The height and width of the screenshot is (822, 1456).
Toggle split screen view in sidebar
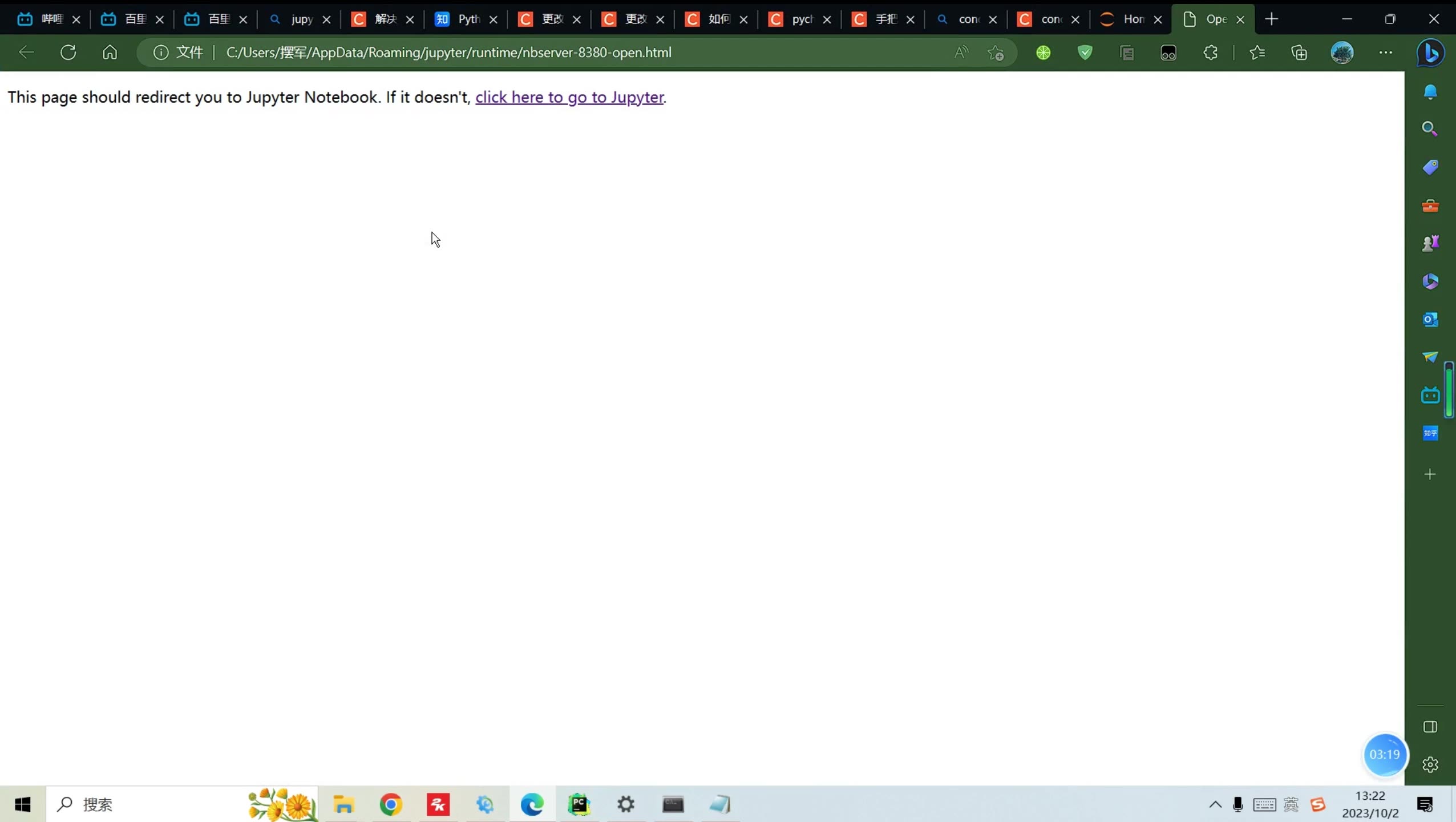pyautogui.click(x=1431, y=727)
